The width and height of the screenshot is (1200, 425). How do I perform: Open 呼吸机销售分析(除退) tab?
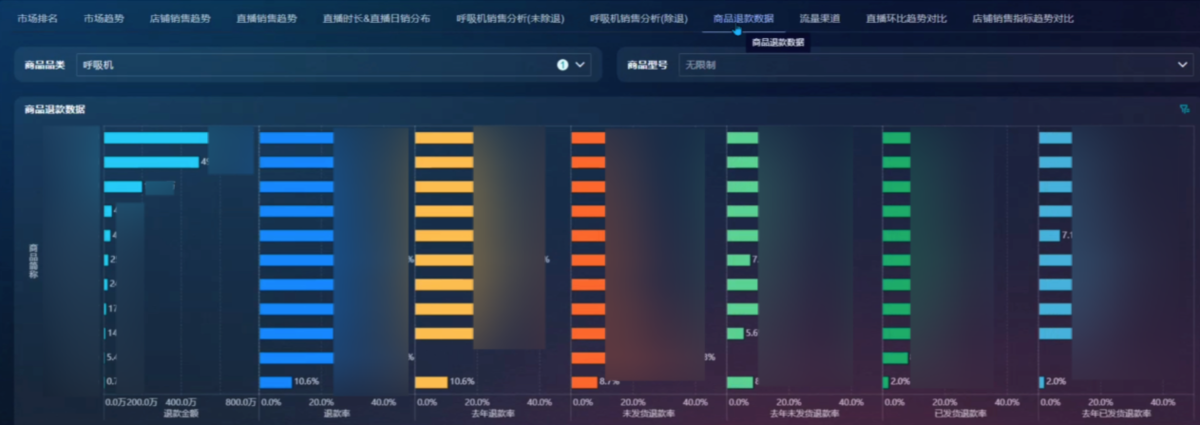click(639, 18)
